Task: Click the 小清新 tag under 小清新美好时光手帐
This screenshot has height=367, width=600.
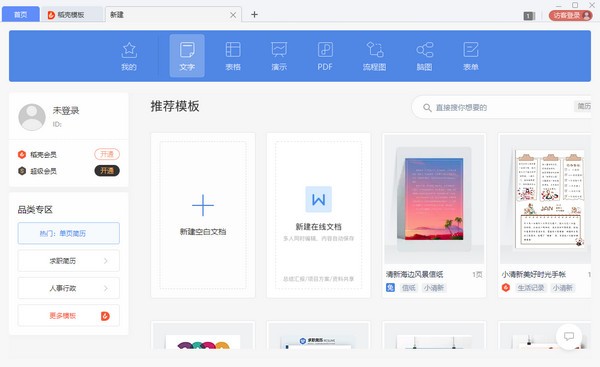Action: coord(562,288)
